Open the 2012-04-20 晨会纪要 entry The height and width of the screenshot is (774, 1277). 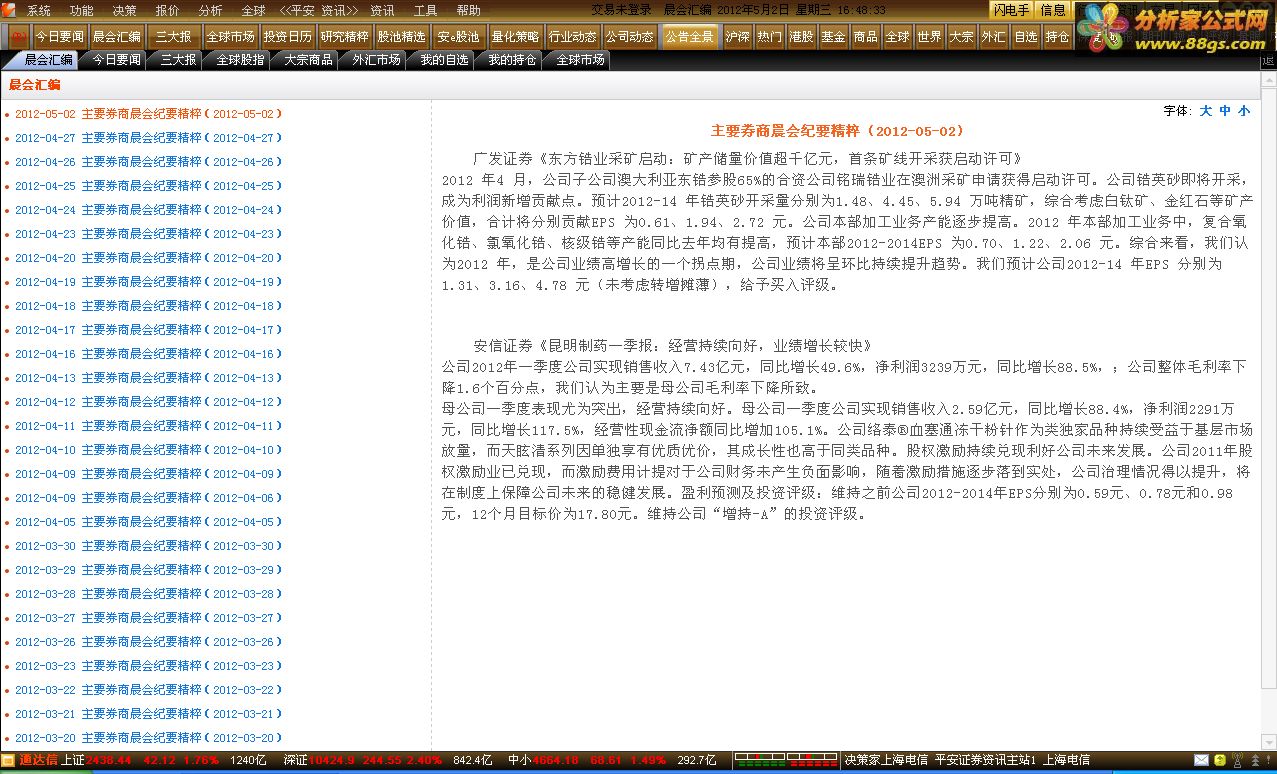[x=148, y=258]
